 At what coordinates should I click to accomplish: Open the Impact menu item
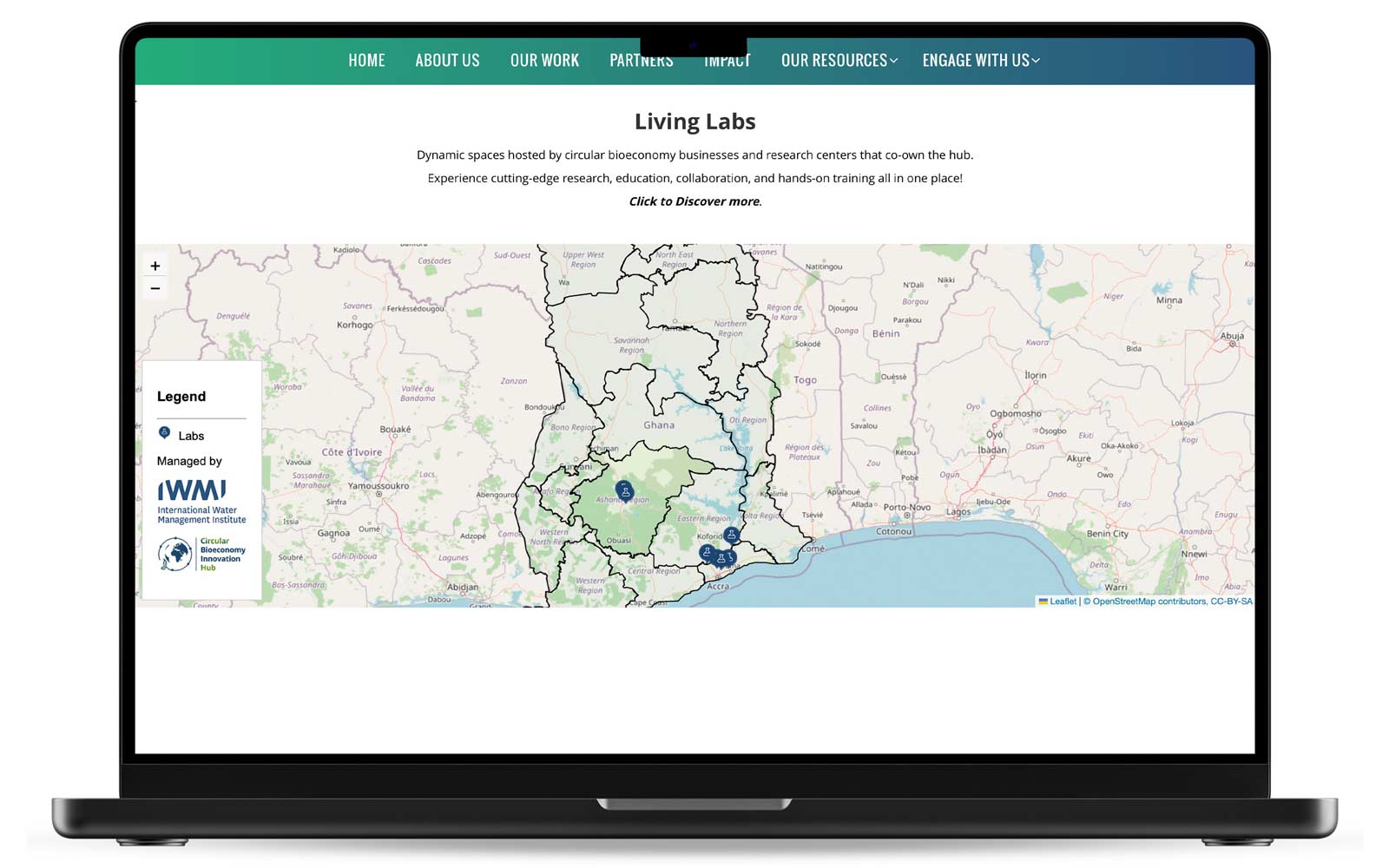tap(727, 62)
